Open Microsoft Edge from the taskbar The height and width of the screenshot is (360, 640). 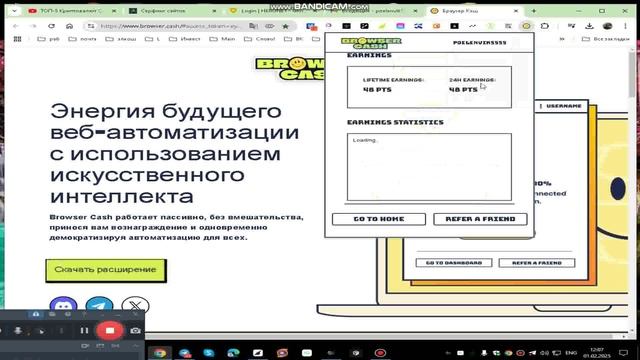click(x=233, y=353)
